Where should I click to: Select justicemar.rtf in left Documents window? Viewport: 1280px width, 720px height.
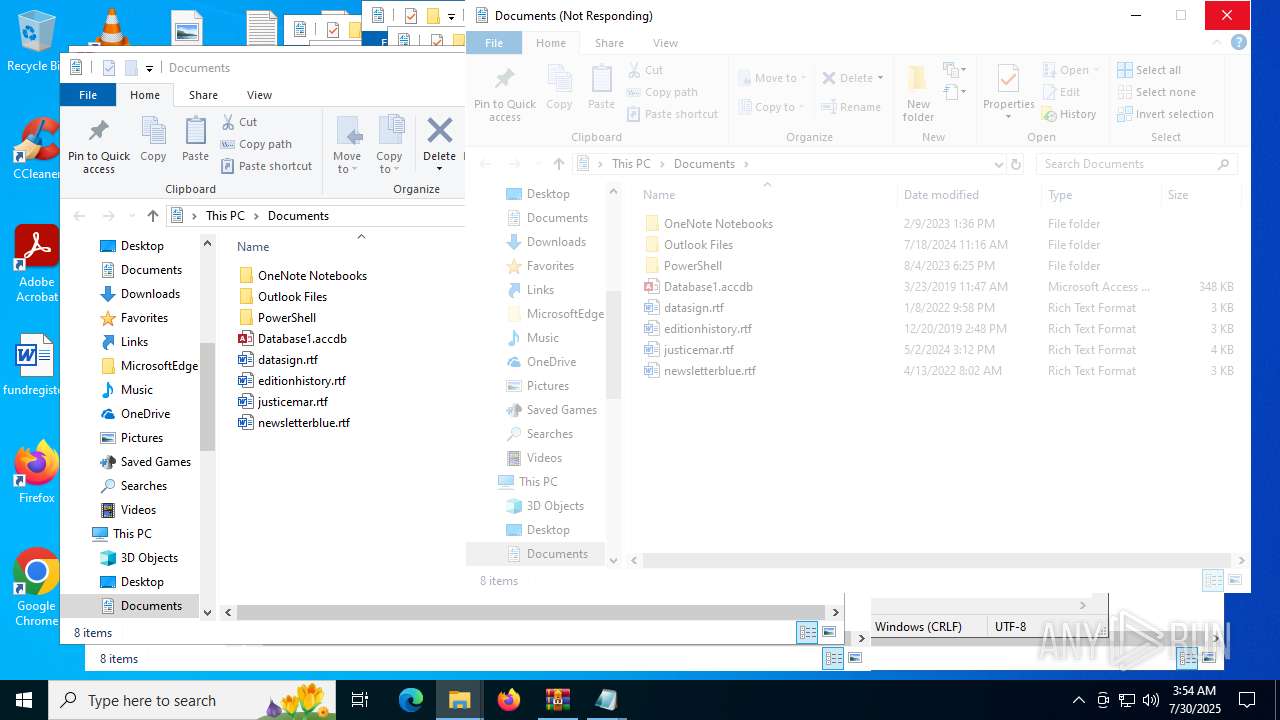283,401
